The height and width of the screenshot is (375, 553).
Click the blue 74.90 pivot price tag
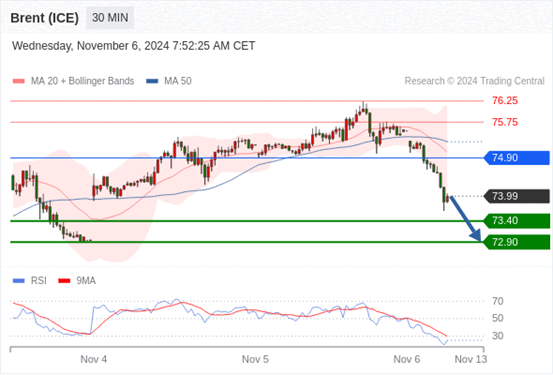pos(517,158)
